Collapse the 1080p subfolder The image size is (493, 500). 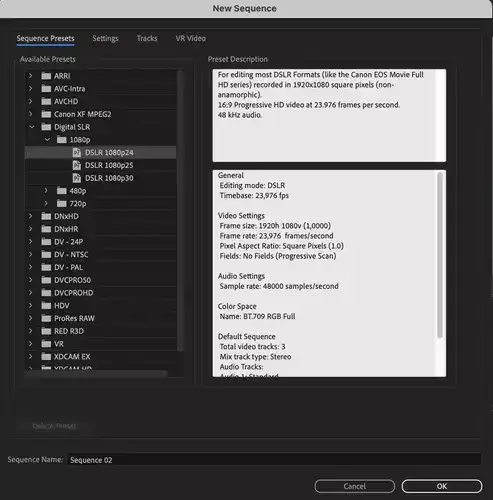pos(47,140)
